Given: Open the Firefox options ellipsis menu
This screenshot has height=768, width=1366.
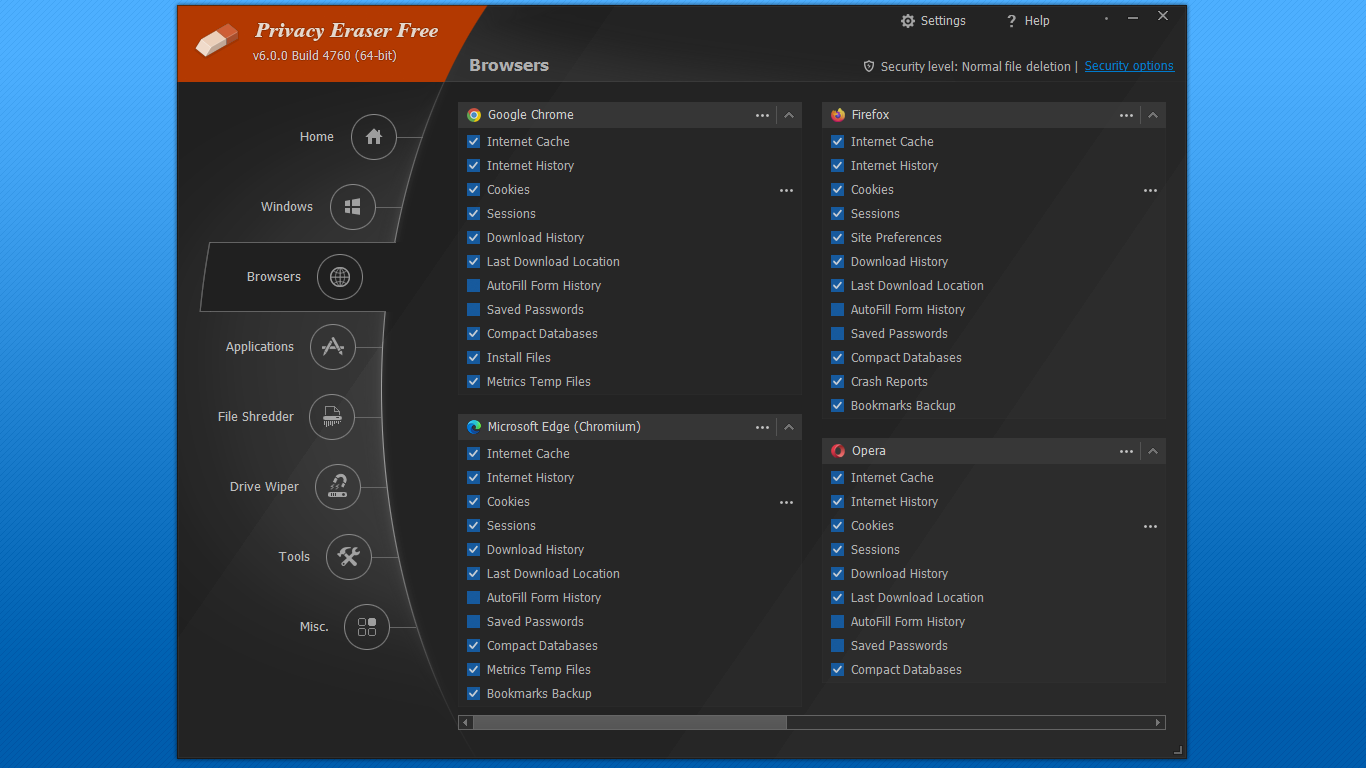Looking at the screenshot, I should tap(1126, 115).
